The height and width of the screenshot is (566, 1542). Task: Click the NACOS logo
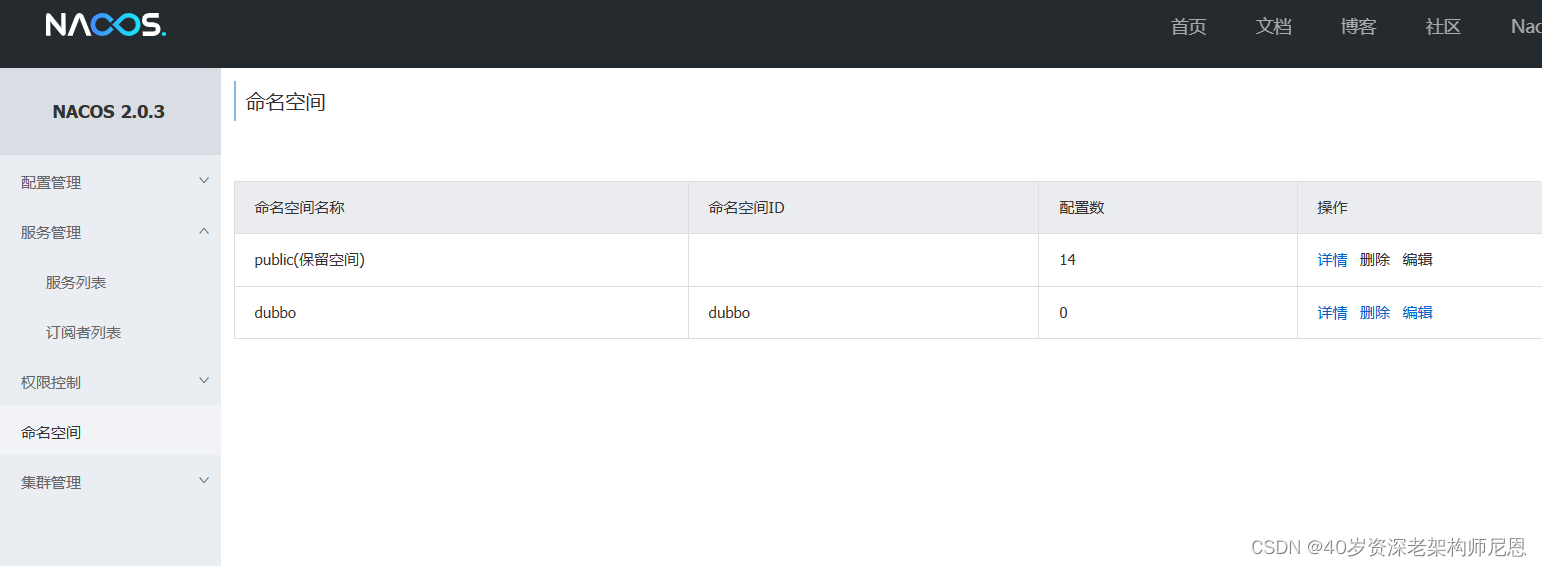[x=106, y=25]
